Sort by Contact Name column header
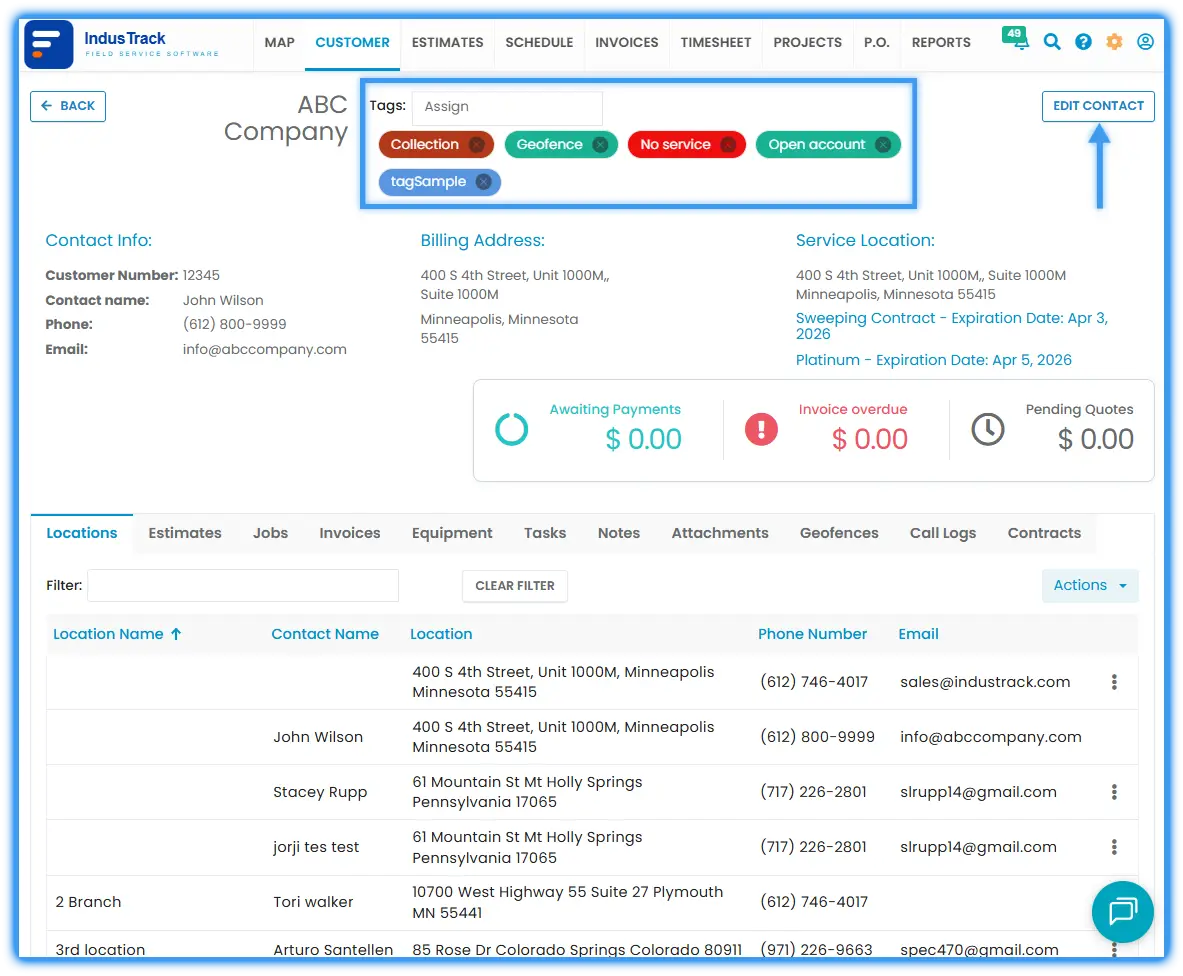 (325, 634)
